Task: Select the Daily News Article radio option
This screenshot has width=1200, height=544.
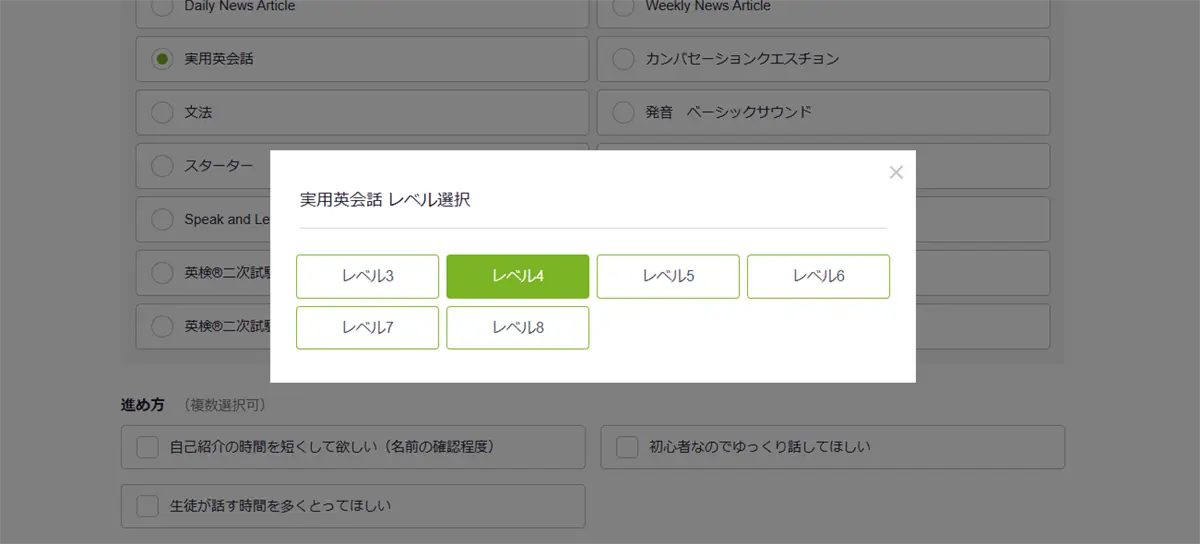Action: point(162,6)
